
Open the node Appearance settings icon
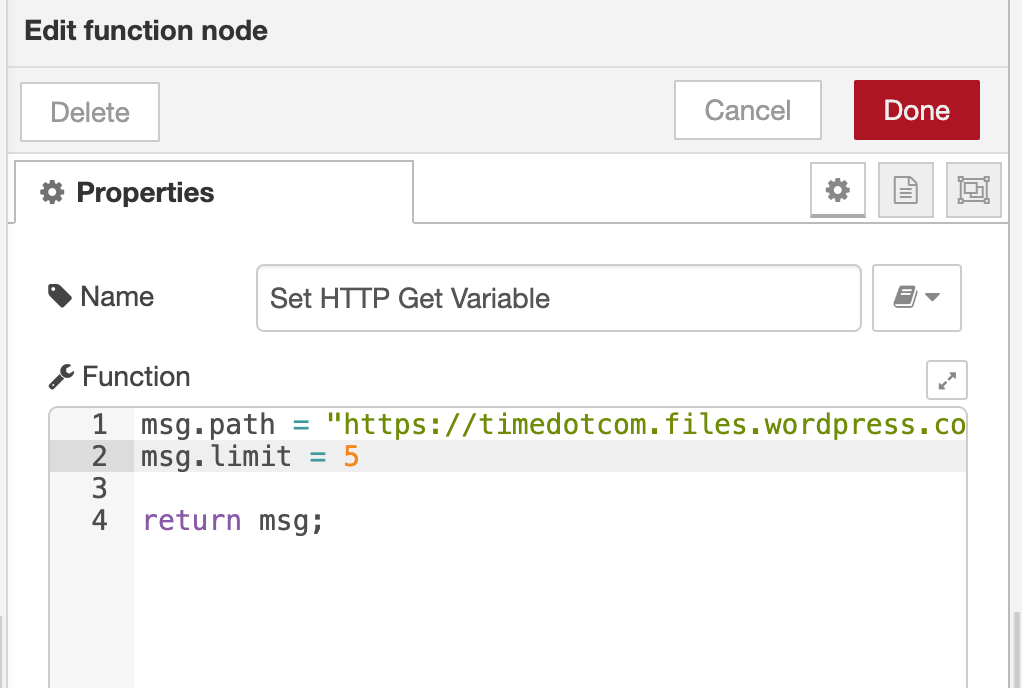pyautogui.click(x=973, y=190)
